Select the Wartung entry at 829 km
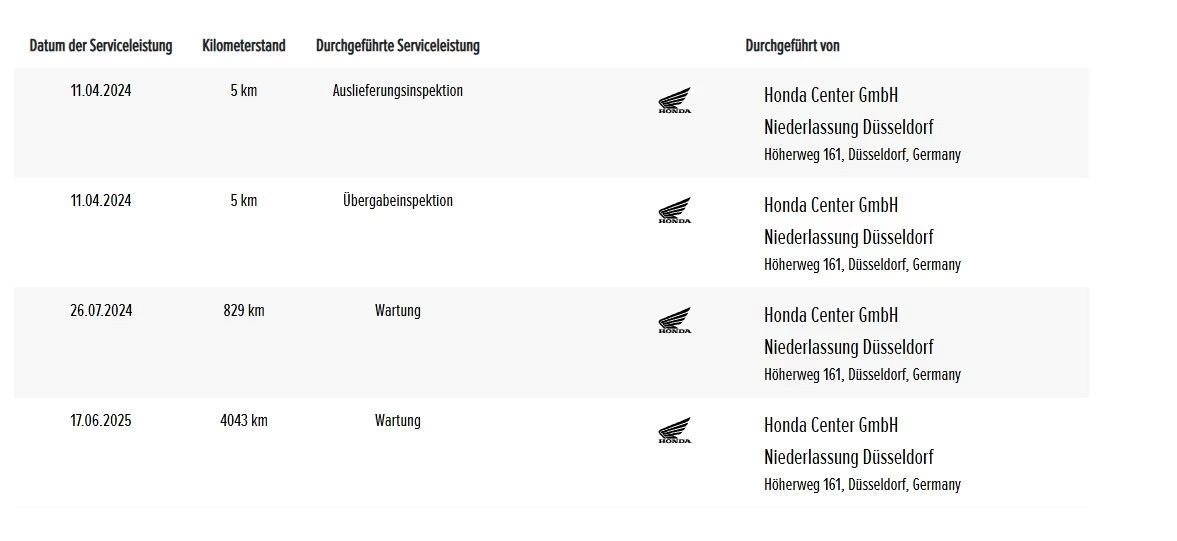 coord(397,311)
